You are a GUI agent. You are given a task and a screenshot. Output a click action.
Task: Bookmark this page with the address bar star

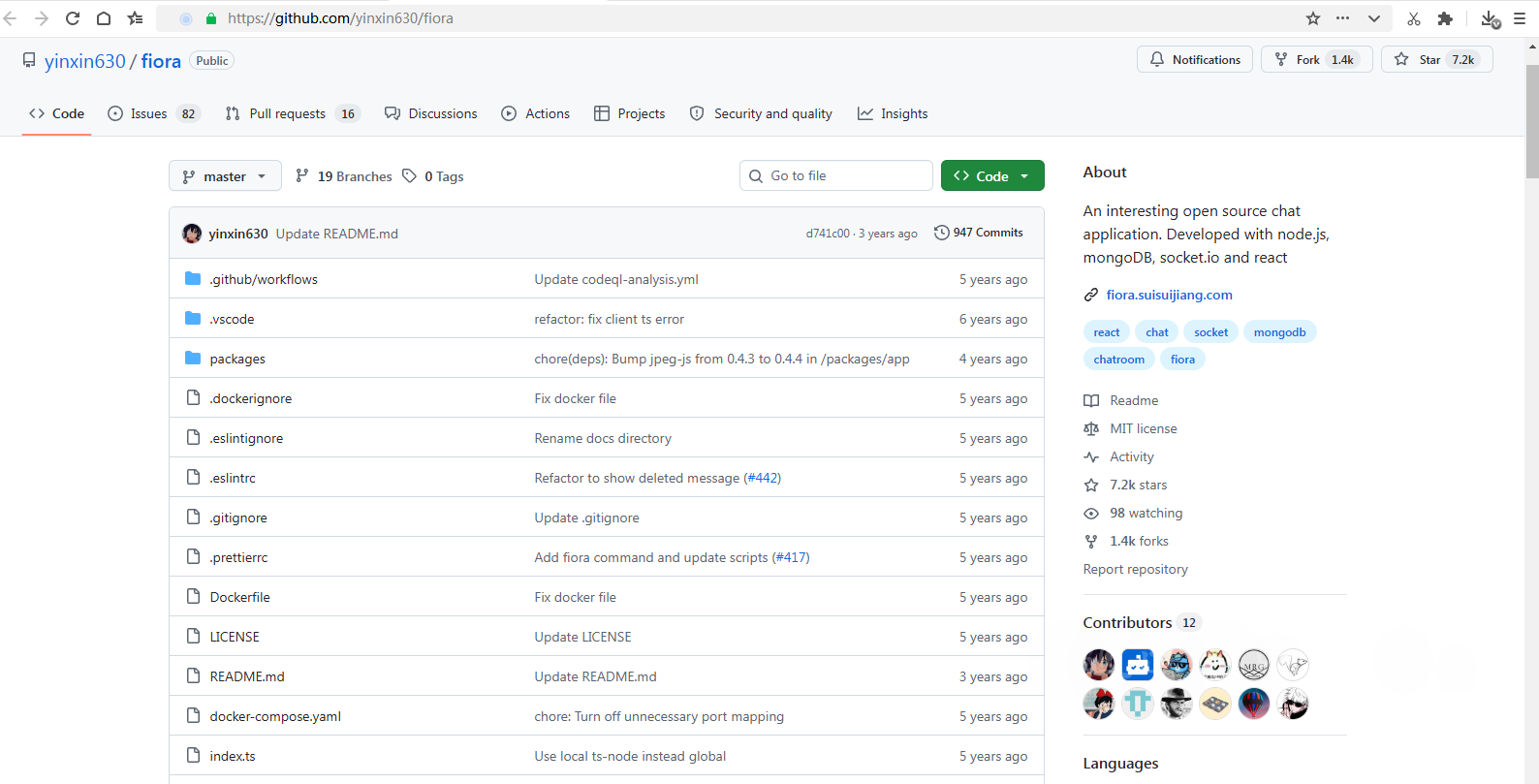[1313, 18]
